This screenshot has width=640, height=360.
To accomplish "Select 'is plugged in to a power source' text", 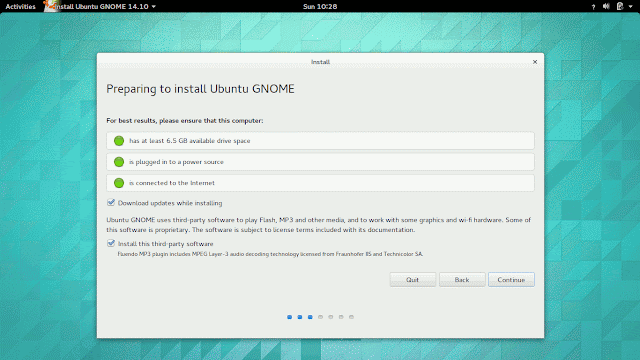I will tap(176, 162).
